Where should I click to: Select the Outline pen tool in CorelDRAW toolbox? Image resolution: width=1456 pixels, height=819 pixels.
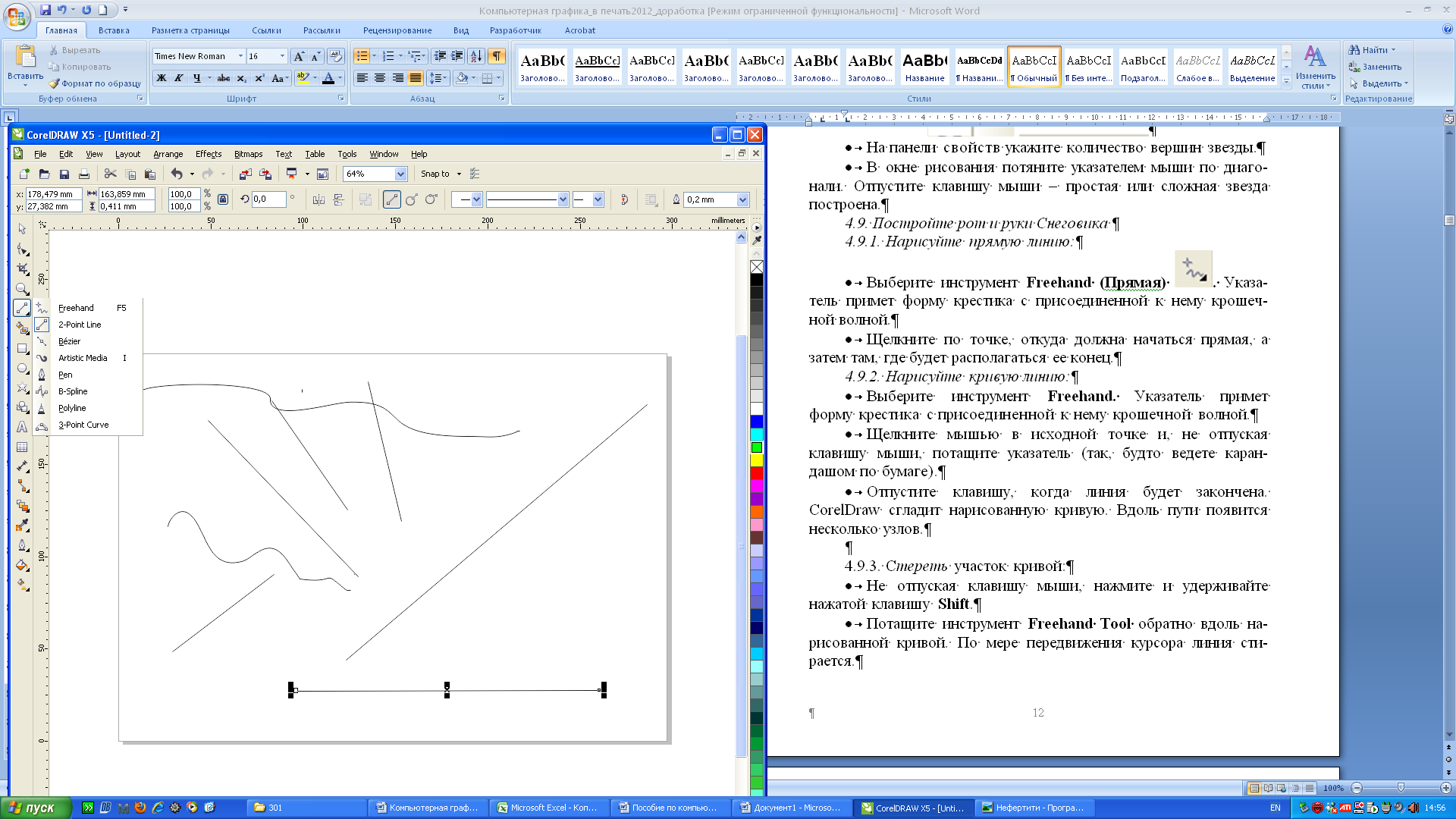(x=22, y=545)
